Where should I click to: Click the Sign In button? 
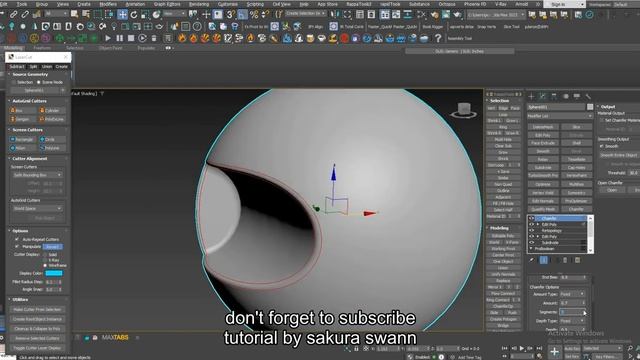coord(559,4)
